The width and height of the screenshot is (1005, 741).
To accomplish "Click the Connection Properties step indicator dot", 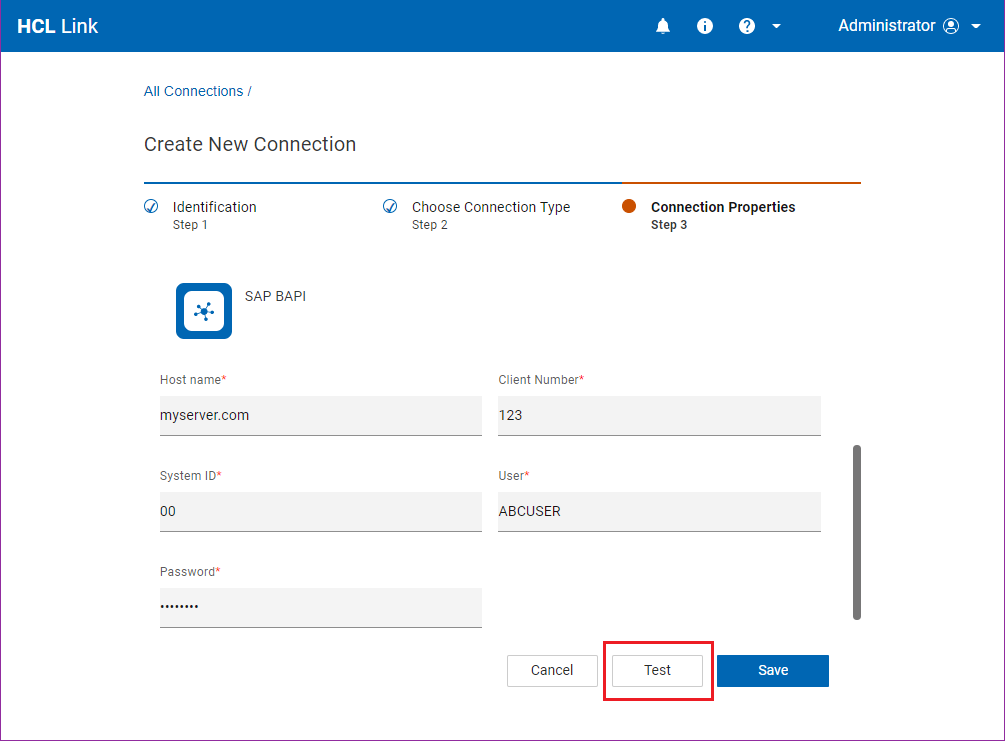I will pyautogui.click(x=629, y=207).
